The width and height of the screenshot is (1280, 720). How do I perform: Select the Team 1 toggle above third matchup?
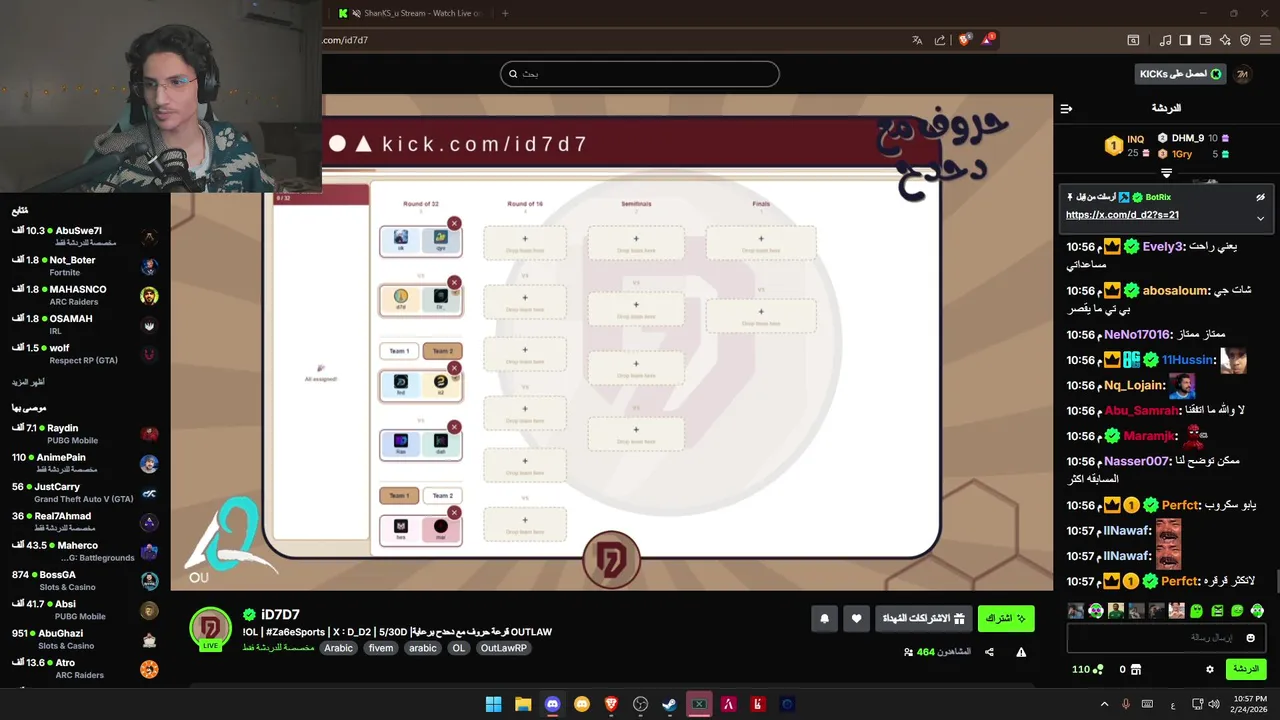pyautogui.click(x=399, y=351)
